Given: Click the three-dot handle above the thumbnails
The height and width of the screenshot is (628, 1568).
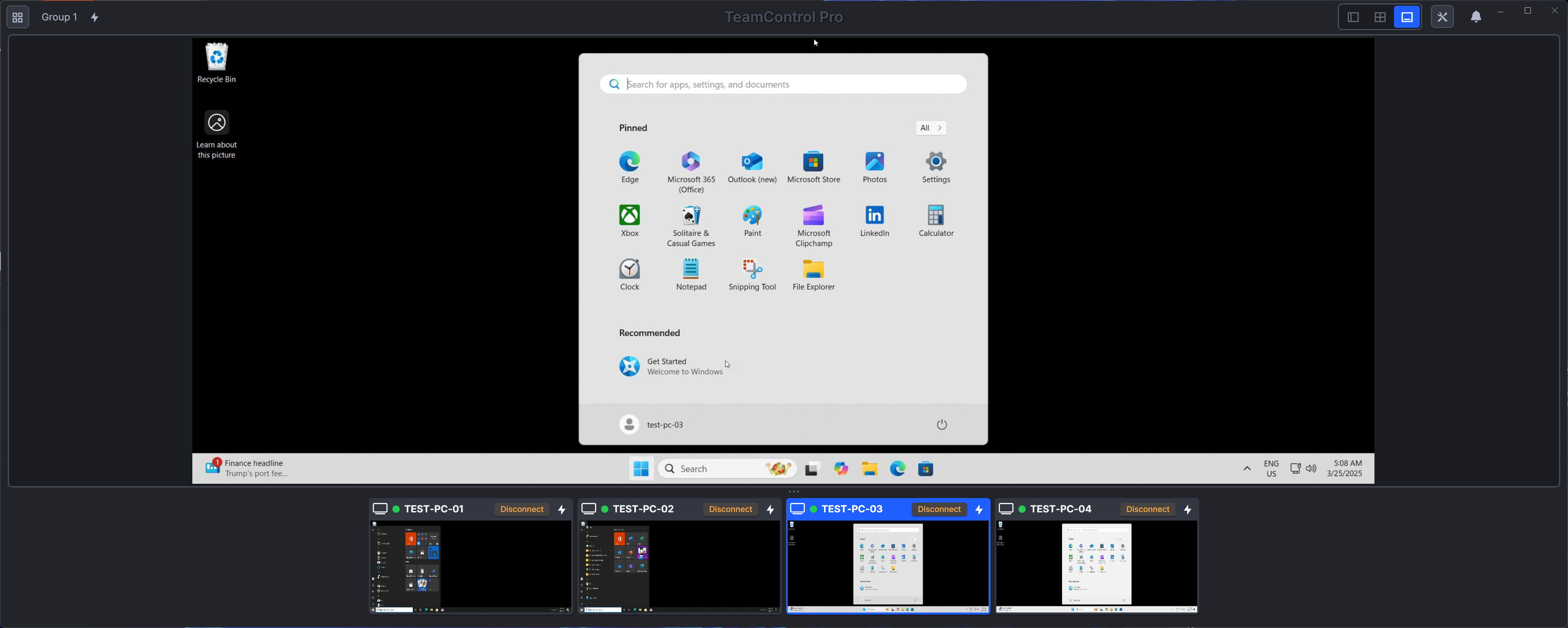Looking at the screenshot, I should [794, 492].
